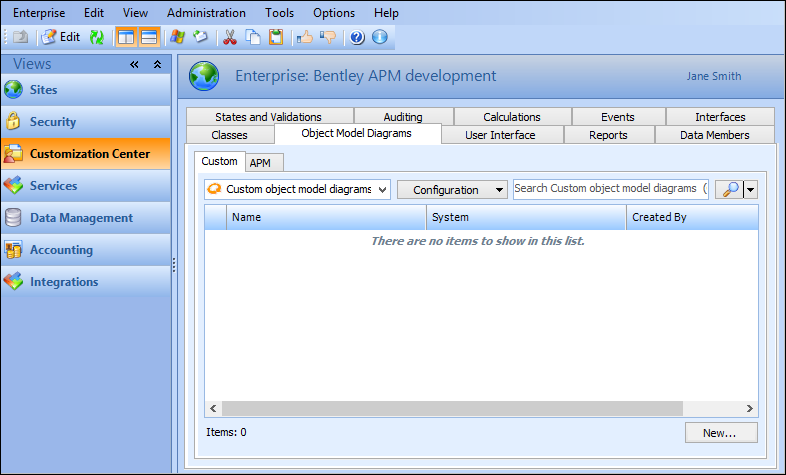The height and width of the screenshot is (475, 786).
Task: Click the New... button
Action: [x=721, y=433]
